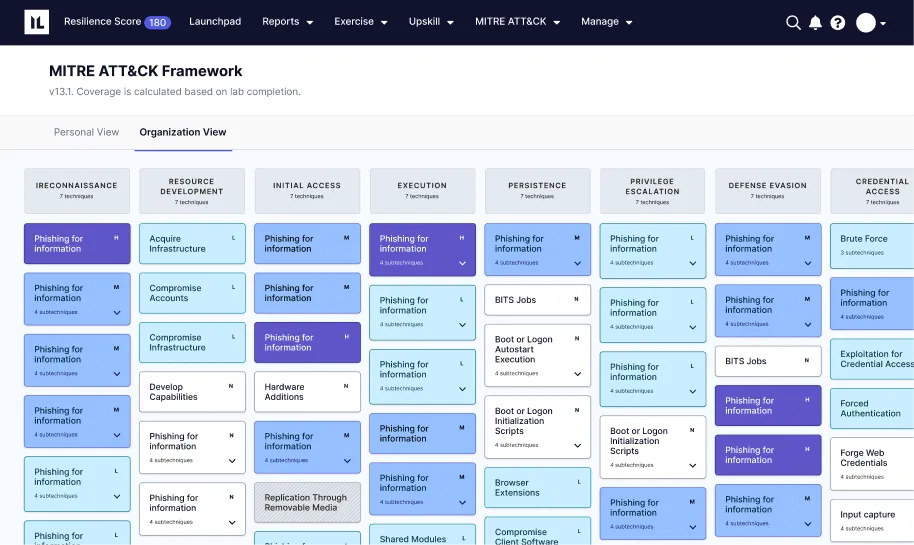Open the MITRE ATT&CK dropdown menu
The height and width of the screenshot is (545, 914).
pos(517,22)
